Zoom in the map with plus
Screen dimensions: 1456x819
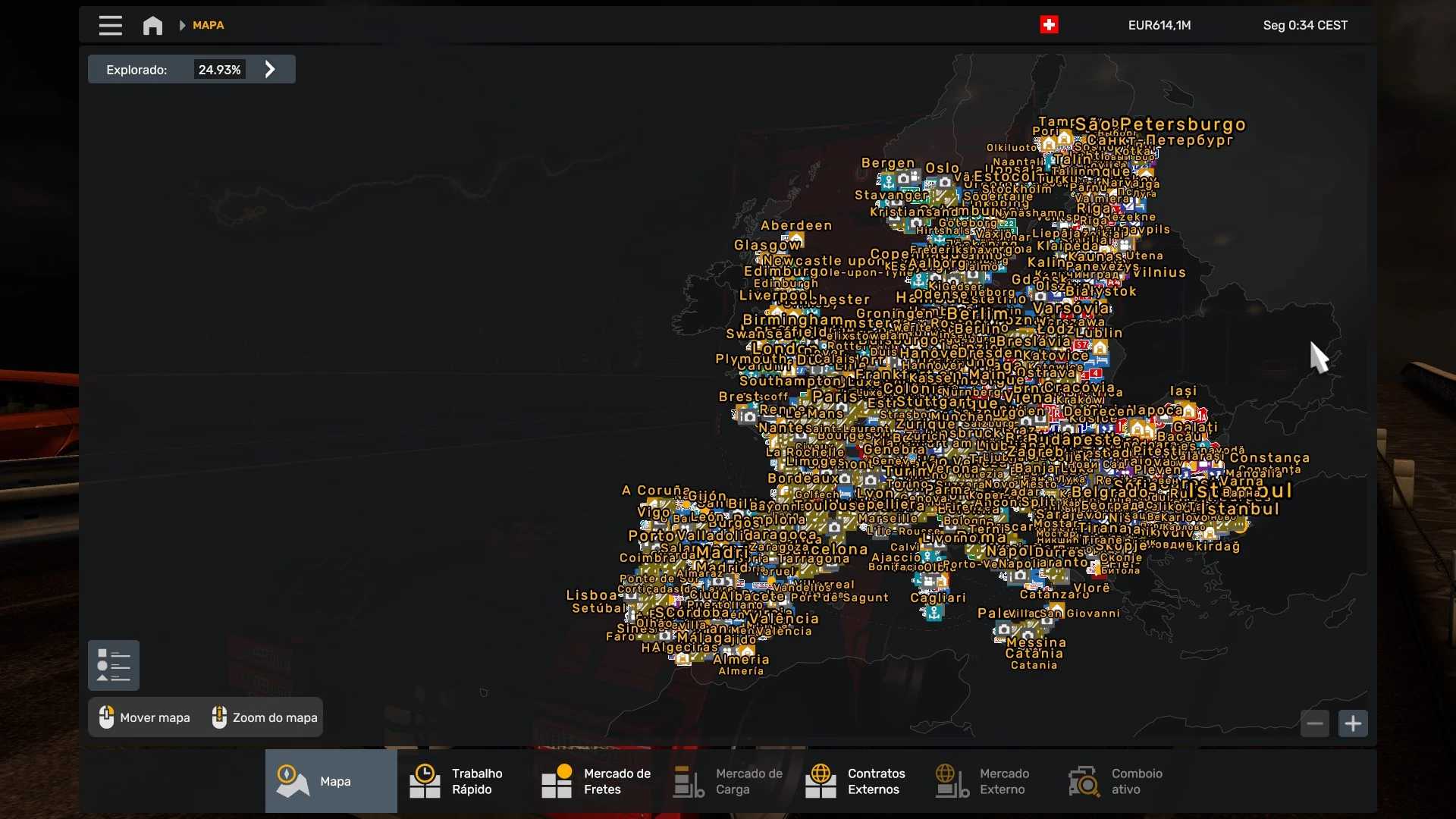(x=1353, y=723)
